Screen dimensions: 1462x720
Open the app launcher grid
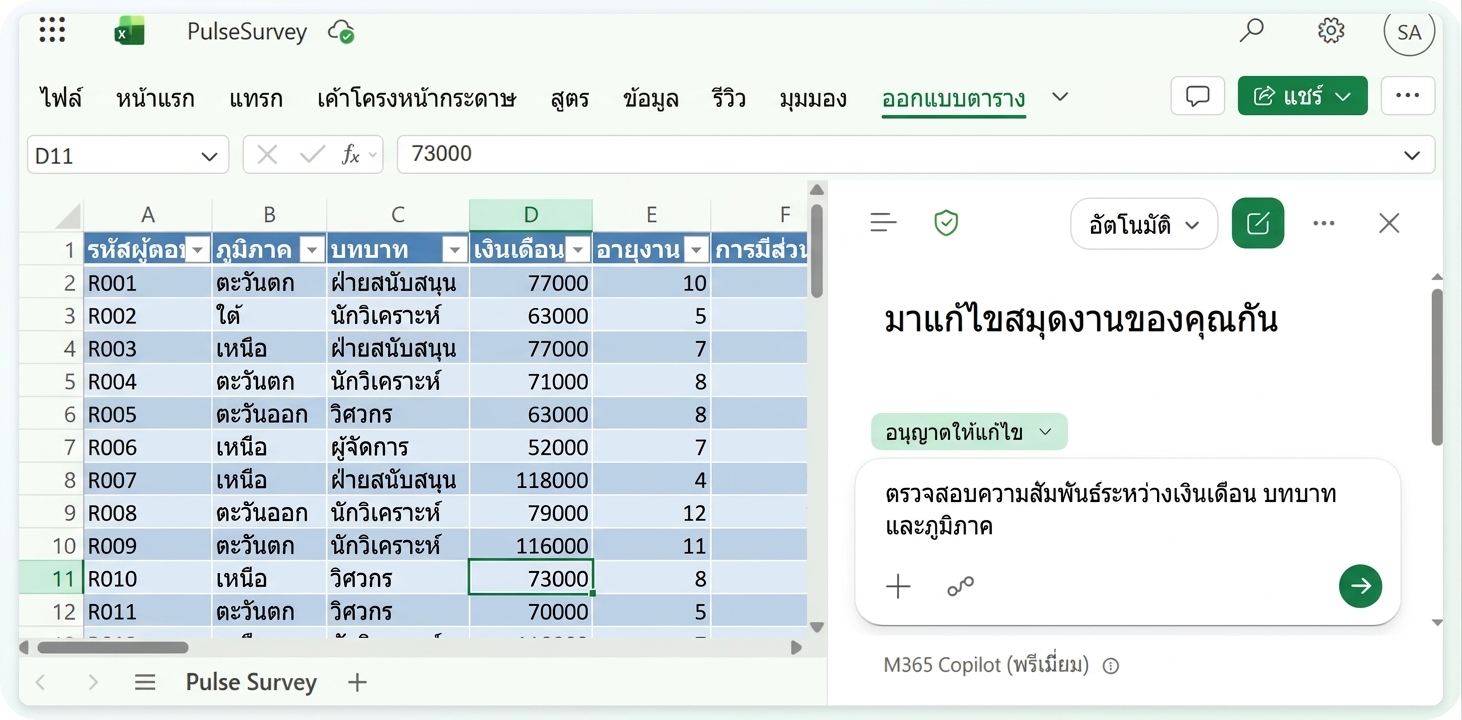(x=52, y=31)
